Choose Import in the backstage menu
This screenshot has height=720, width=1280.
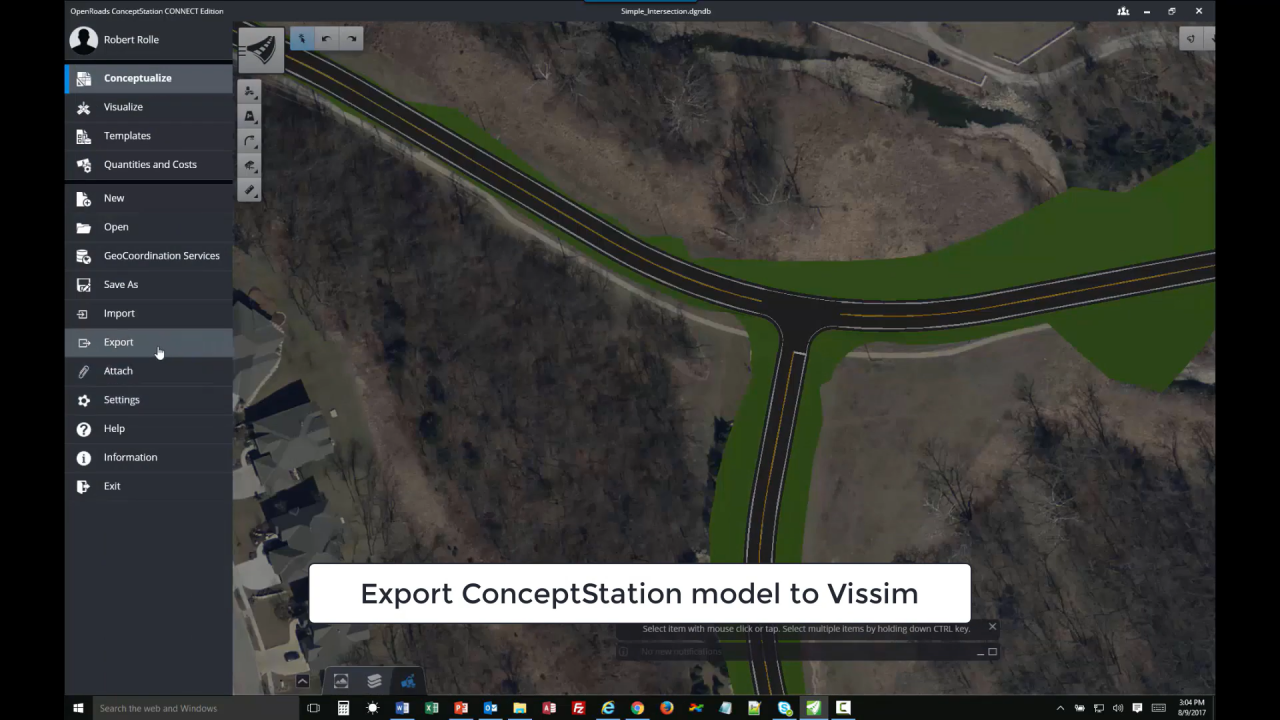pyautogui.click(x=149, y=313)
